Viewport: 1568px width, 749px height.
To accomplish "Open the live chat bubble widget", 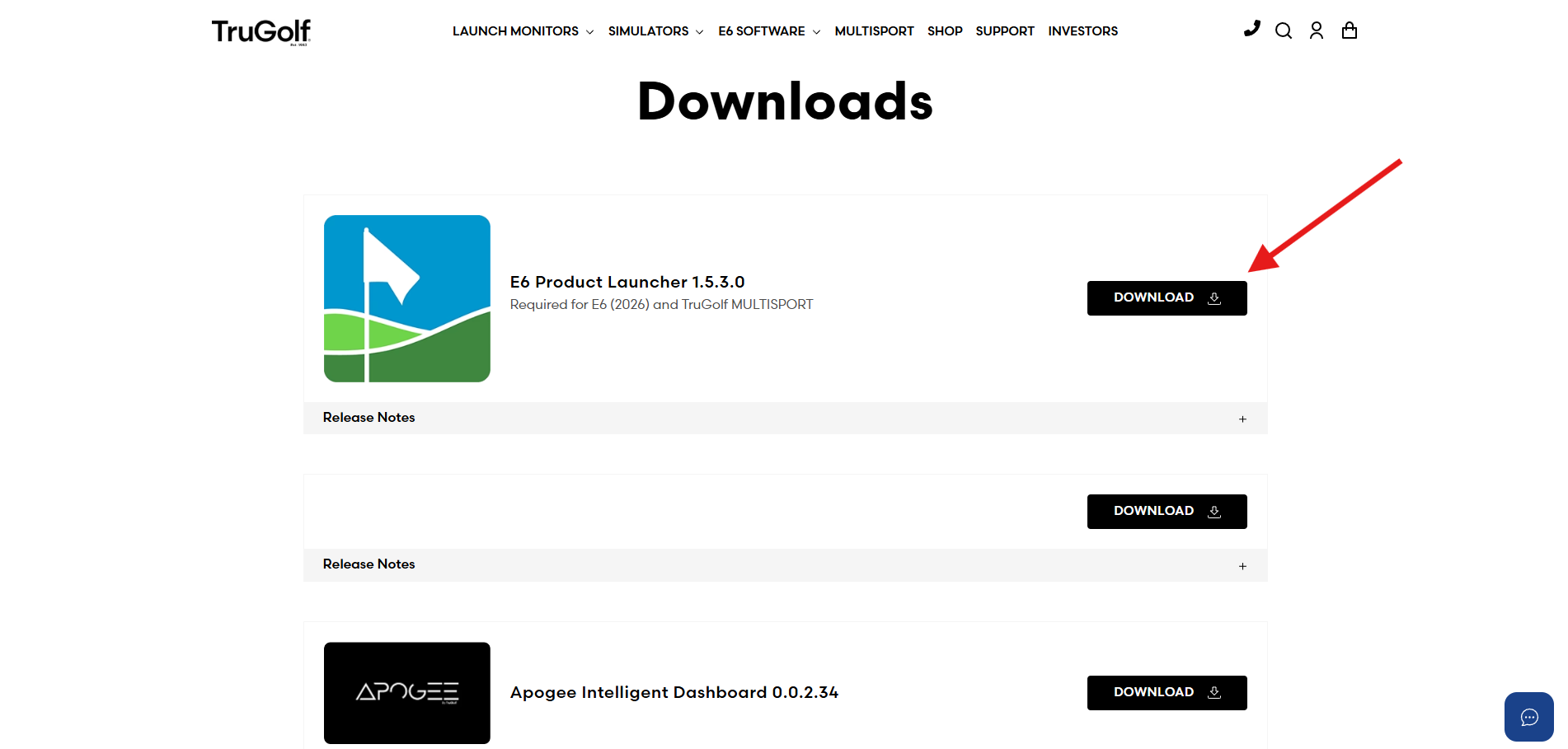I will [x=1529, y=717].
